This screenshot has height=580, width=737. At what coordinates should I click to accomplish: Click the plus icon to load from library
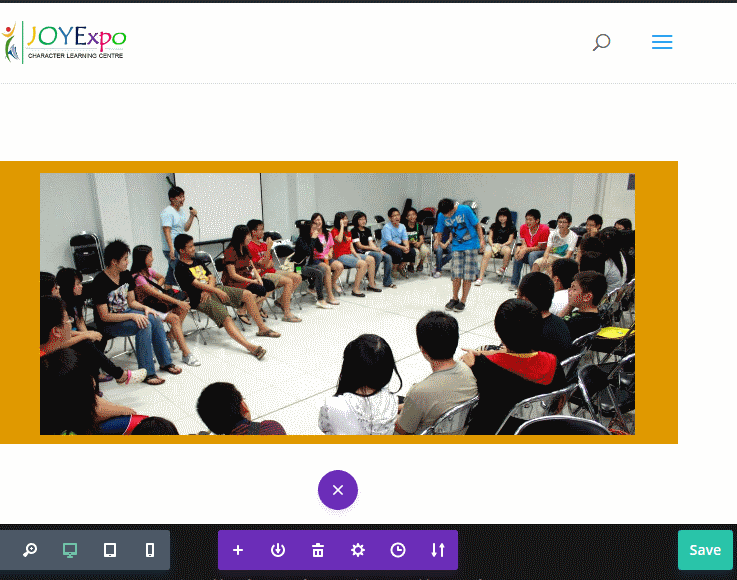tap(238, 550)
